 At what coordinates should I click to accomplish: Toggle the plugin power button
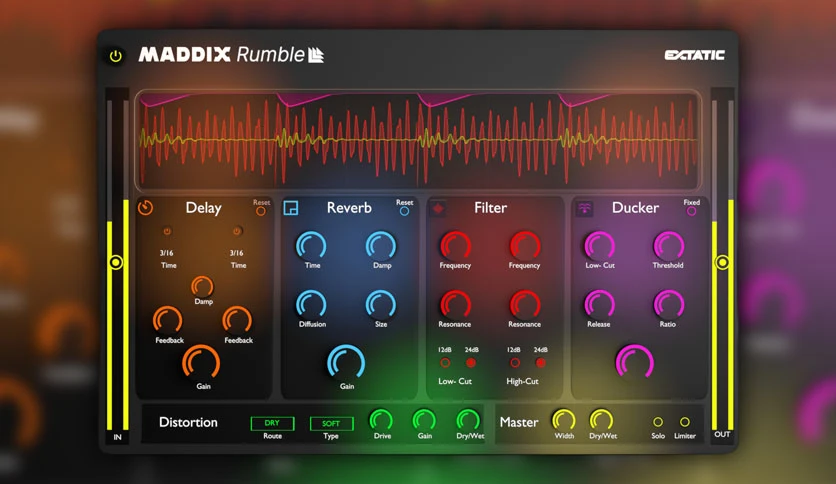click(116, 56)
